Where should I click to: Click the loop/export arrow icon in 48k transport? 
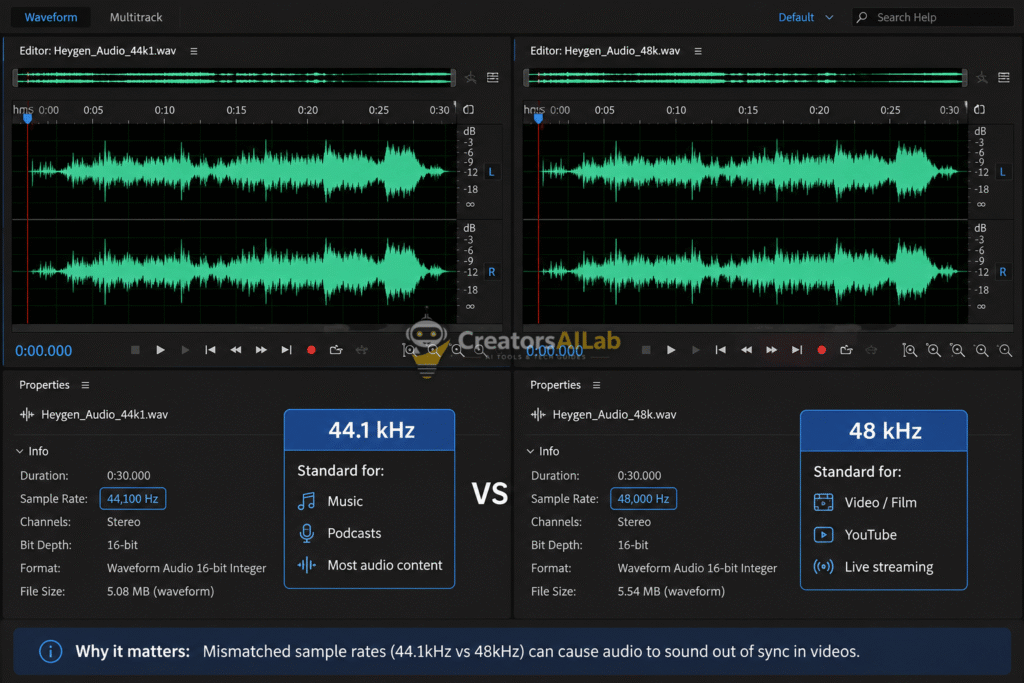[847, 350]
